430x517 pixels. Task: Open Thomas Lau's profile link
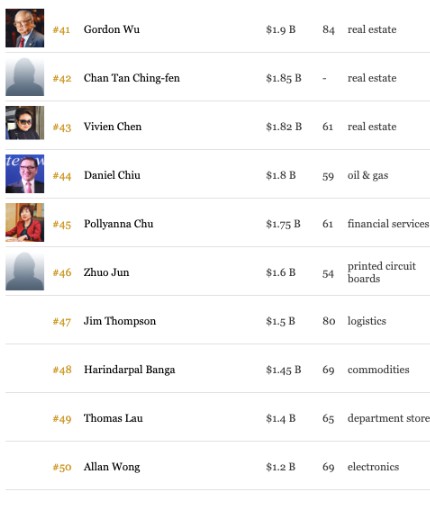[x=113, y=418]
